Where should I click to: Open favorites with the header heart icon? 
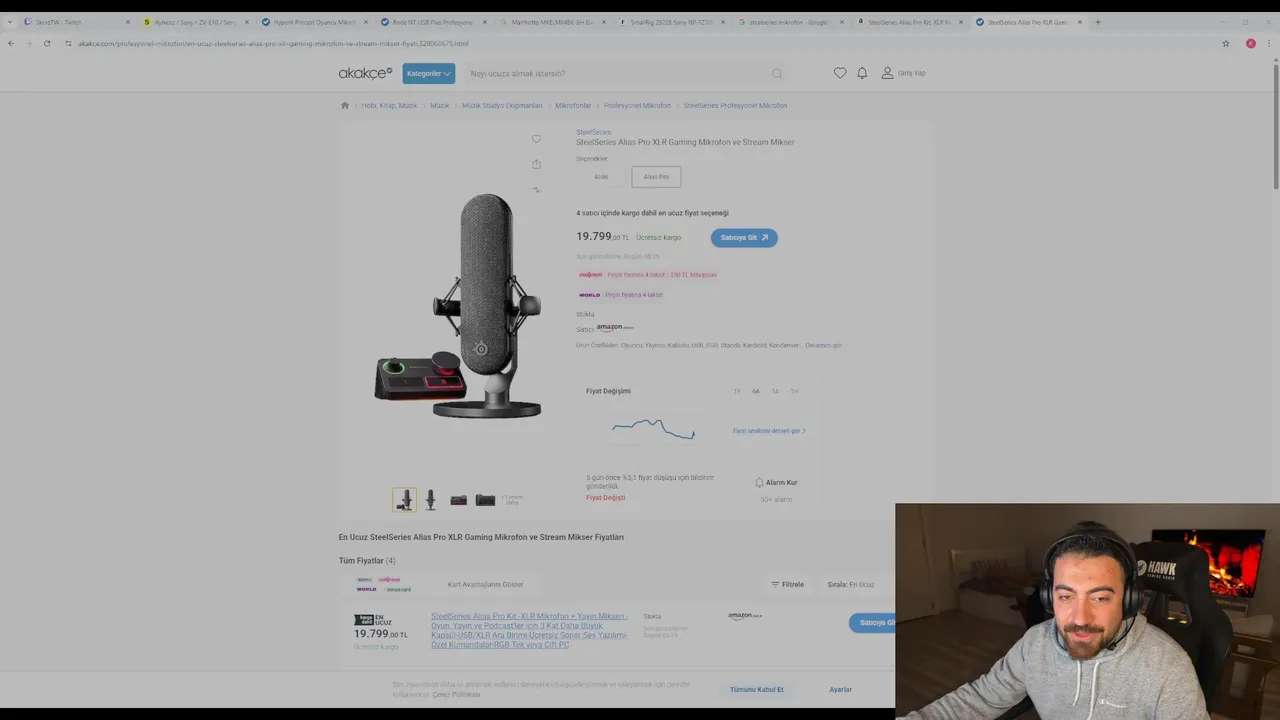tap(840, 73)
